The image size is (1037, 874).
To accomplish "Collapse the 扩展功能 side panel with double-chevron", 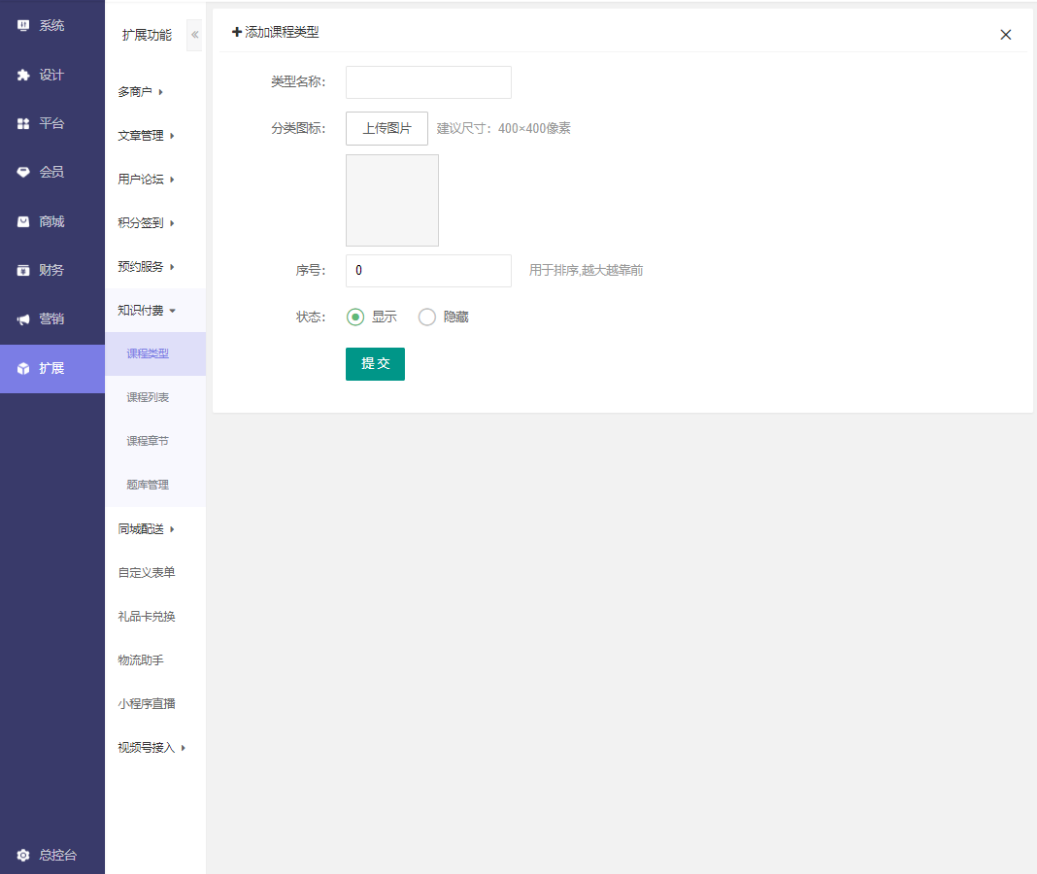I will pos(194,34).
